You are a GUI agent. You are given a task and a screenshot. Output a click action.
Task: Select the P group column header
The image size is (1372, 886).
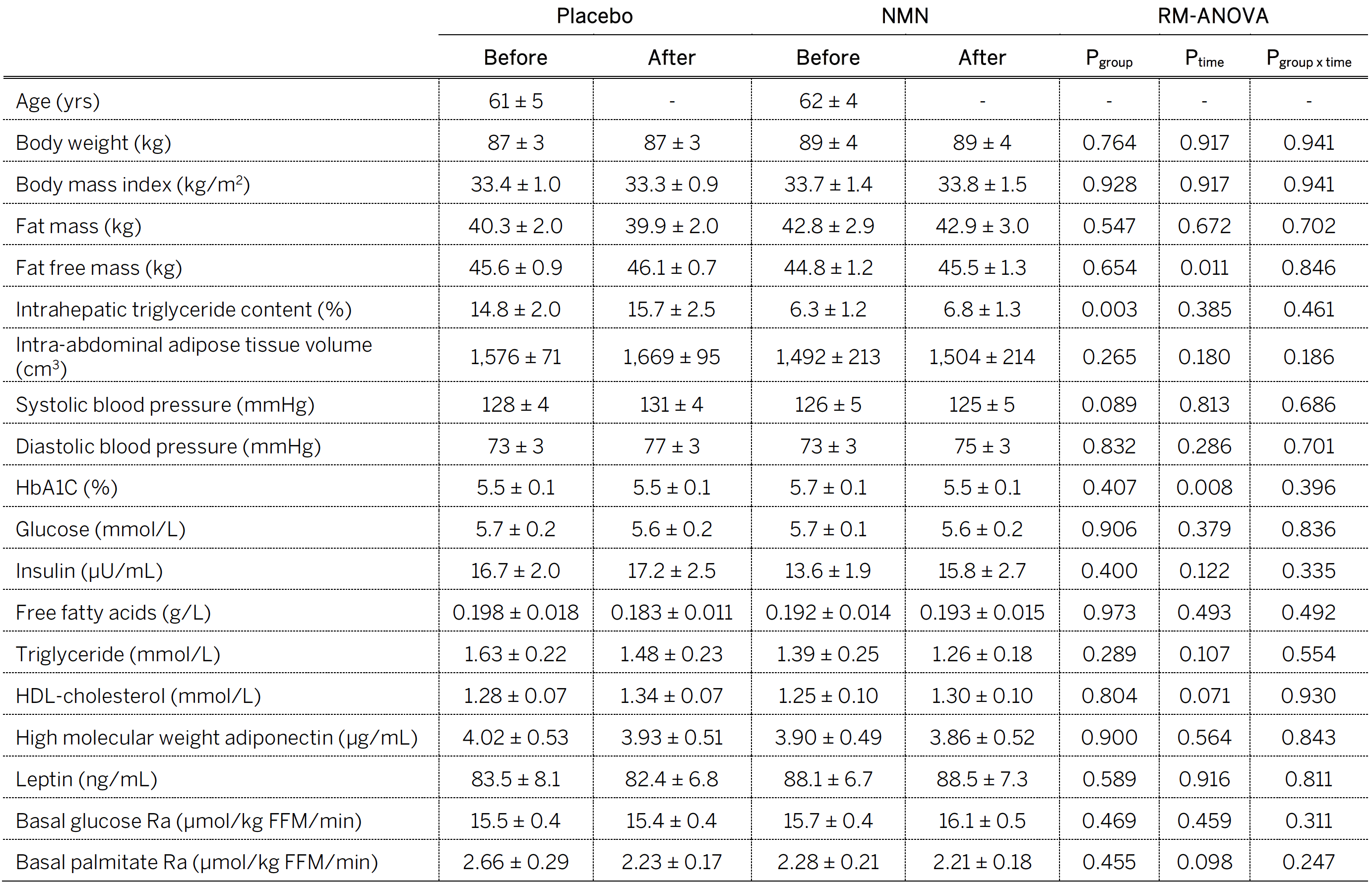coord(1109,59)
